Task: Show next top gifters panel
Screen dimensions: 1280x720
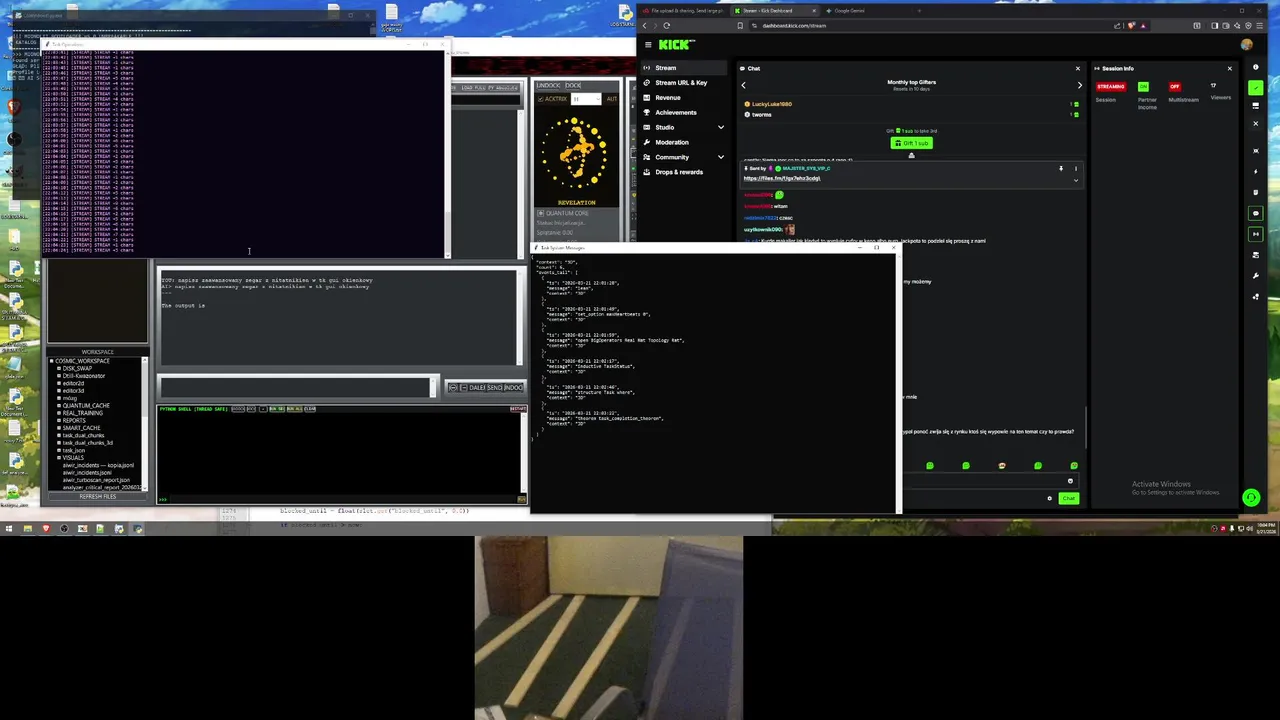Action: (1079, 85)
